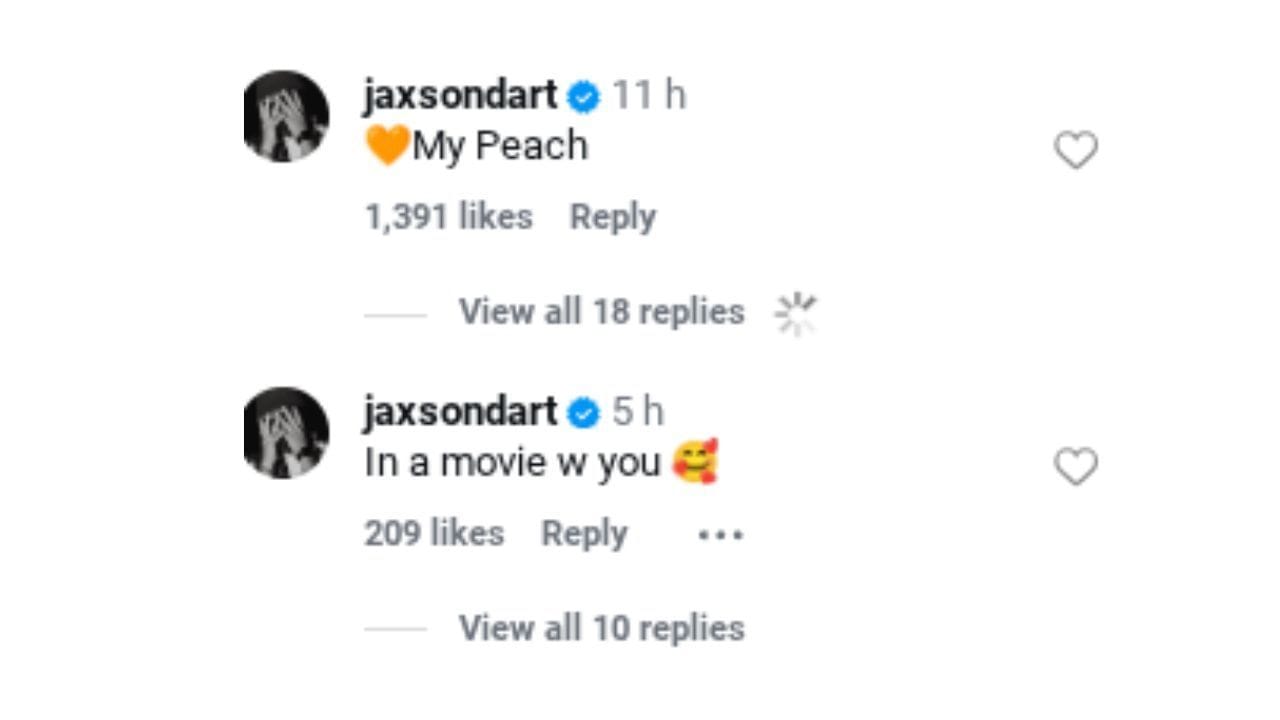The image size is (1280, 720).
Task: Open jaxsondart avatar on My Peach comment
Action: point(286,116)
